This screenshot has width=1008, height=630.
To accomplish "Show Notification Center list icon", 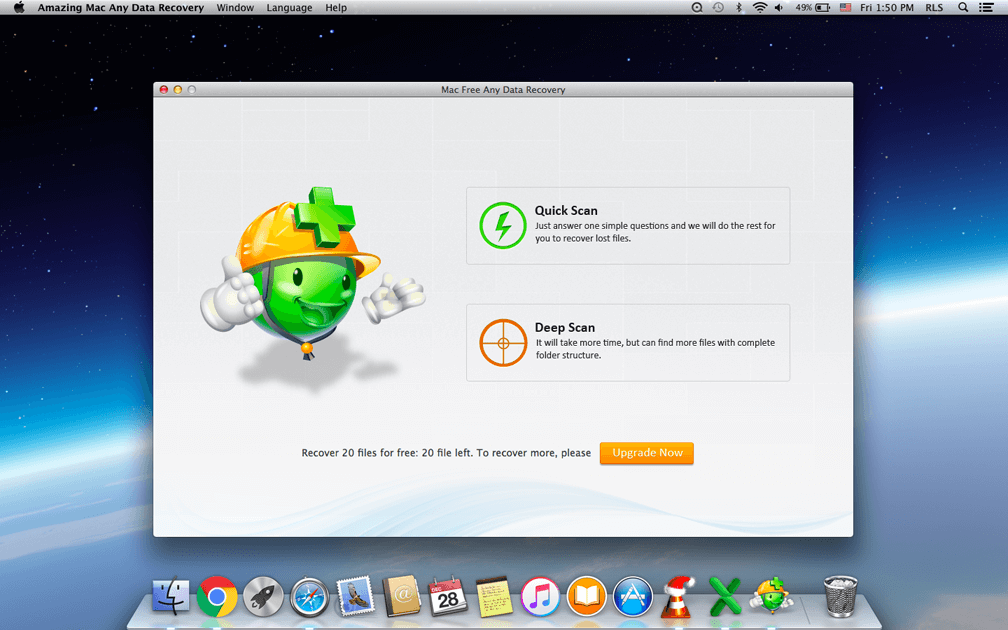I will (x=986, y=8).
